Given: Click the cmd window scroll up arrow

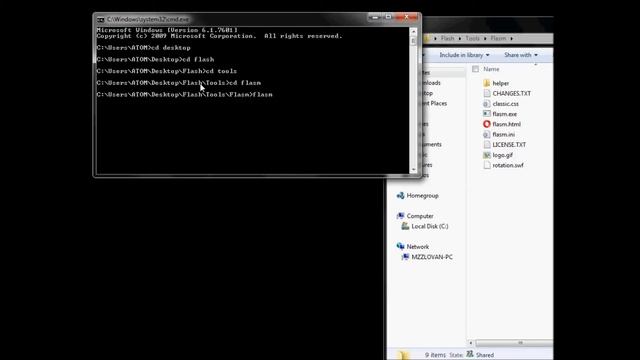Looking at the screenshot, I should [x=413, y=31].
